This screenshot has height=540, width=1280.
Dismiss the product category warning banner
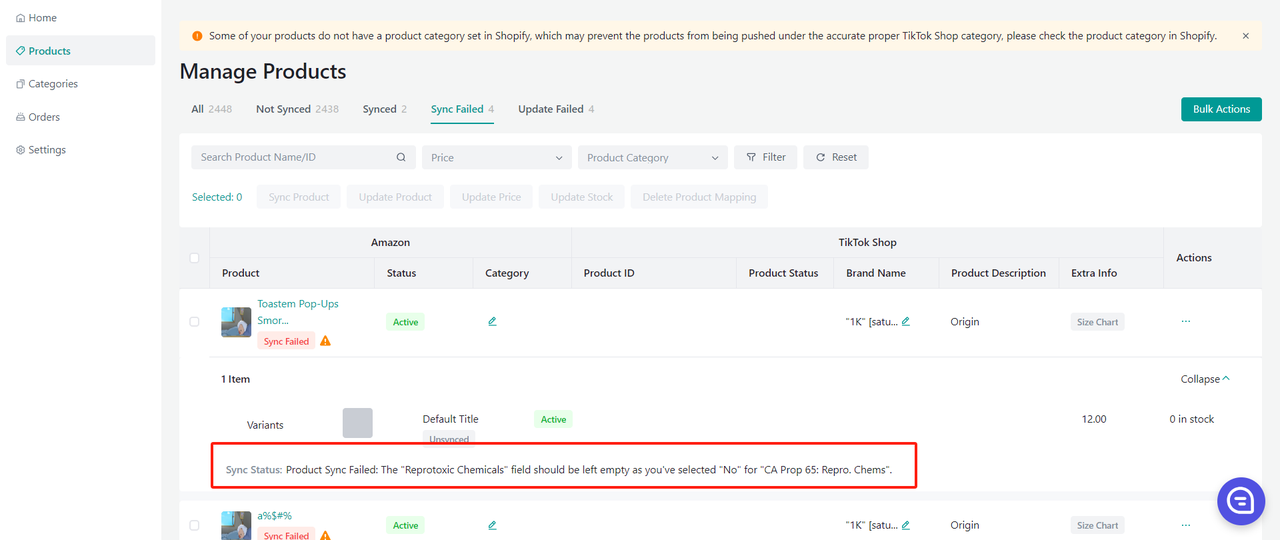pyautogui.click(x=1245, y=36)
